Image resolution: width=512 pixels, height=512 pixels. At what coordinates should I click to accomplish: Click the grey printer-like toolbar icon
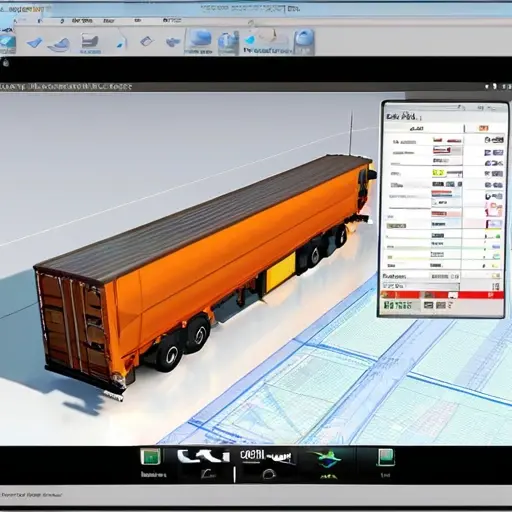click(x=90, y=41)
